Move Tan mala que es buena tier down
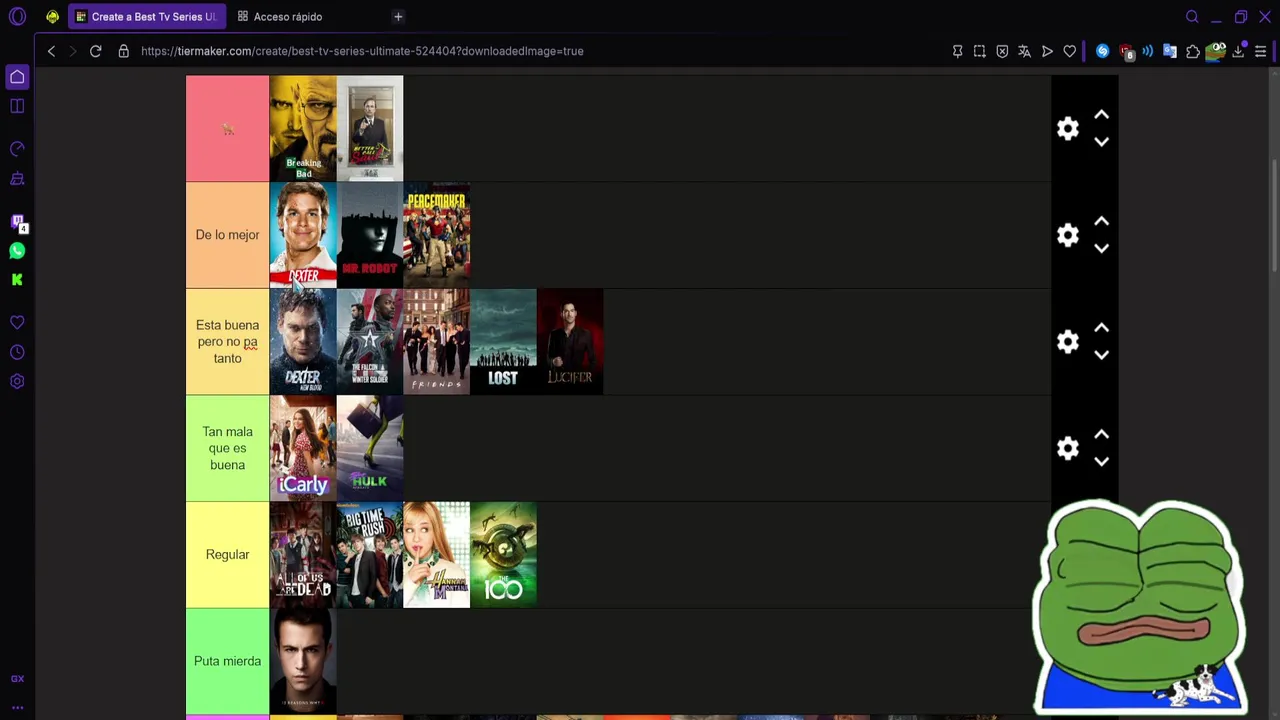This screenshot has height=720, width=1280. pyautogui.click(x=1101, y=462)
